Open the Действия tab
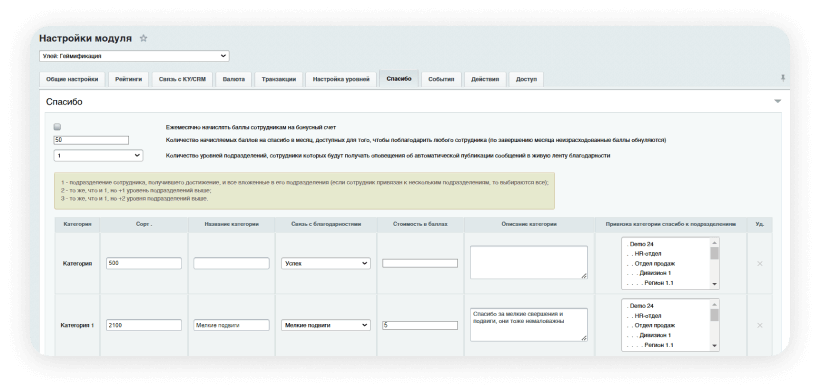Image resolution: width=820 pixels, height=390 pixels. [485, 79]
